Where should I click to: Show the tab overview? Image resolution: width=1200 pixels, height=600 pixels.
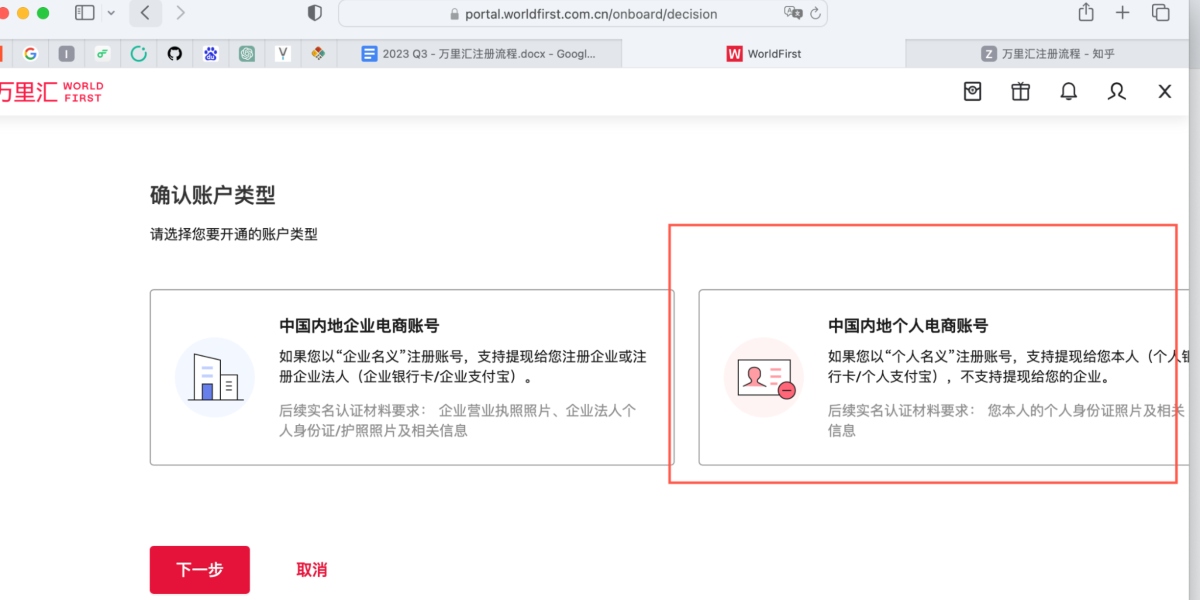pyautogui.click(x=1161, y=13)
